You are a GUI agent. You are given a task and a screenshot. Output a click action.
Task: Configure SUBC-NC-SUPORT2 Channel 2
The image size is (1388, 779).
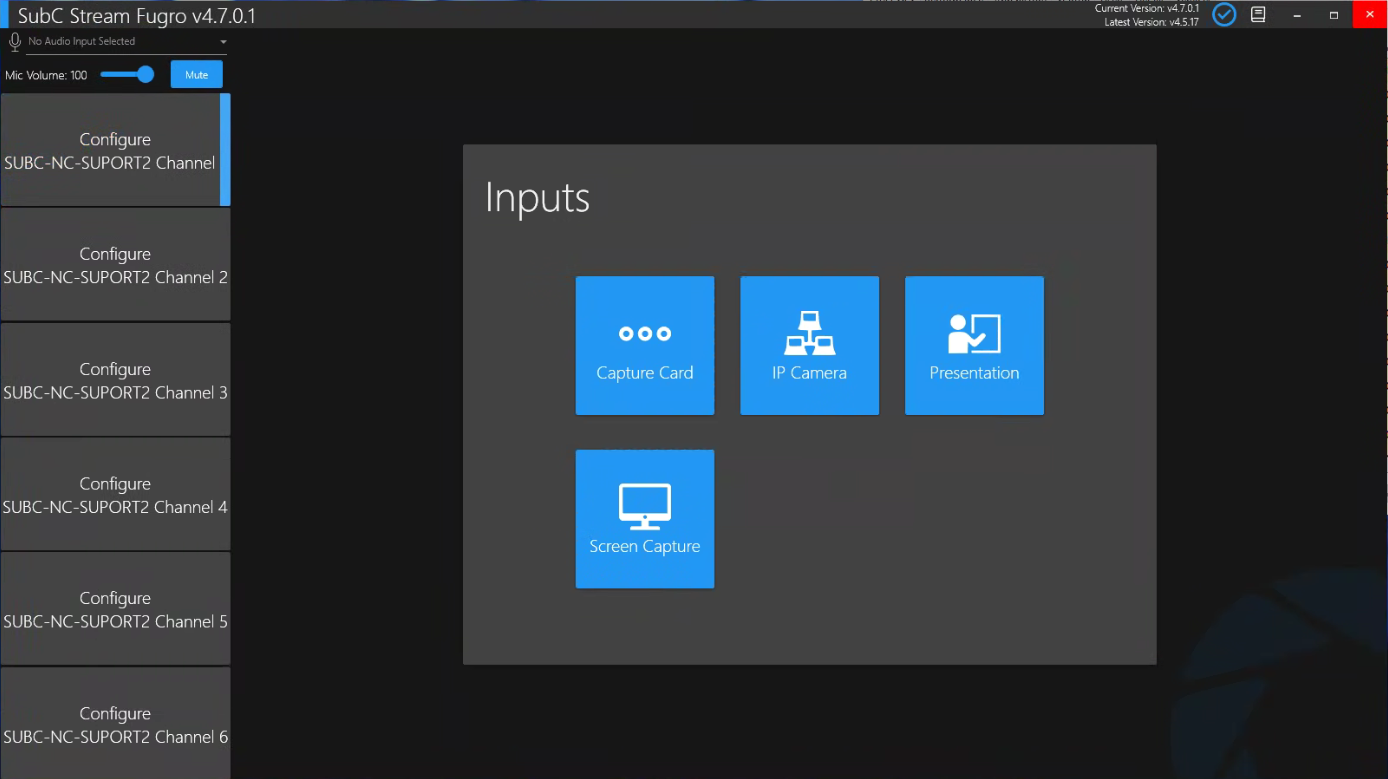point(115,265)
